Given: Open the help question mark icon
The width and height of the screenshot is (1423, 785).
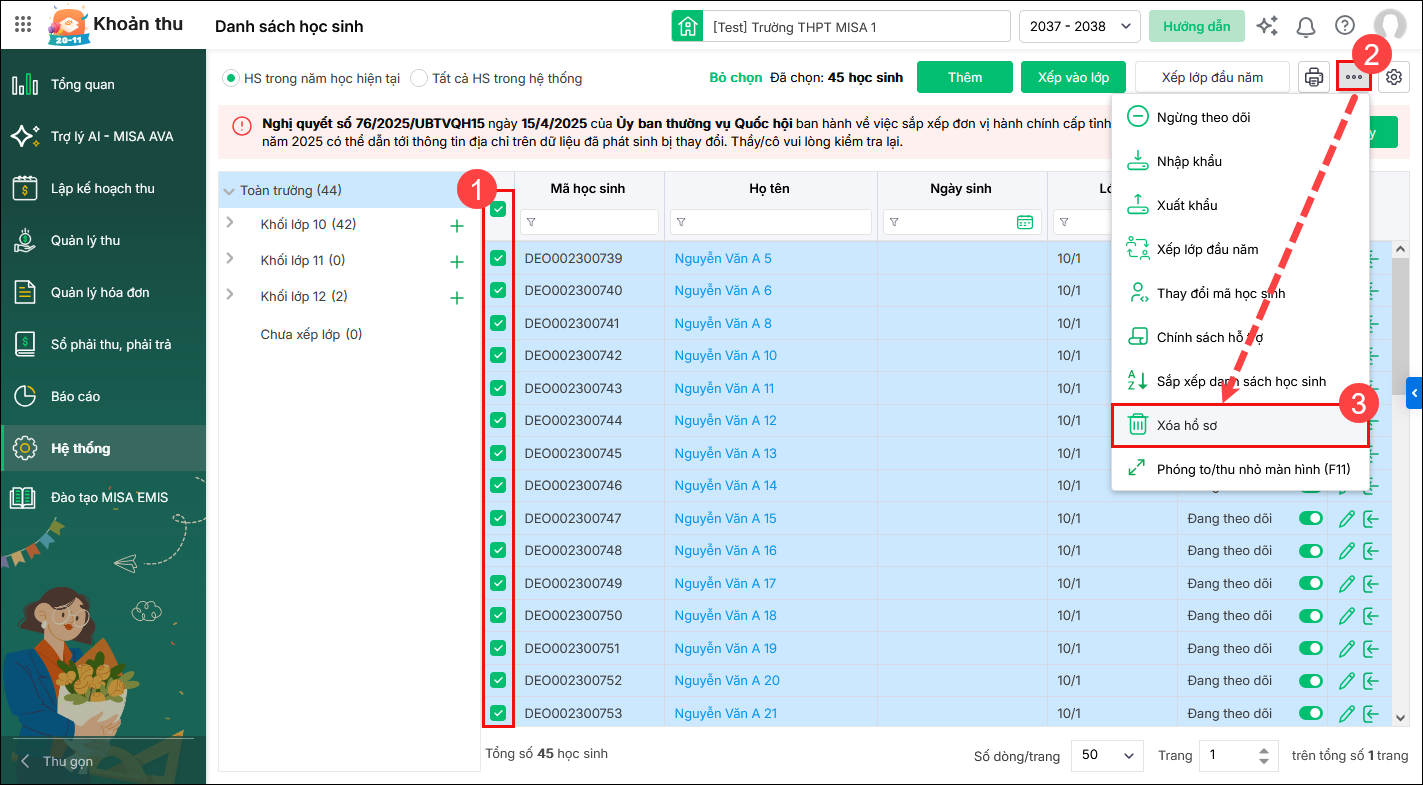Looking at the screenshot, I should click(1345, 26).
